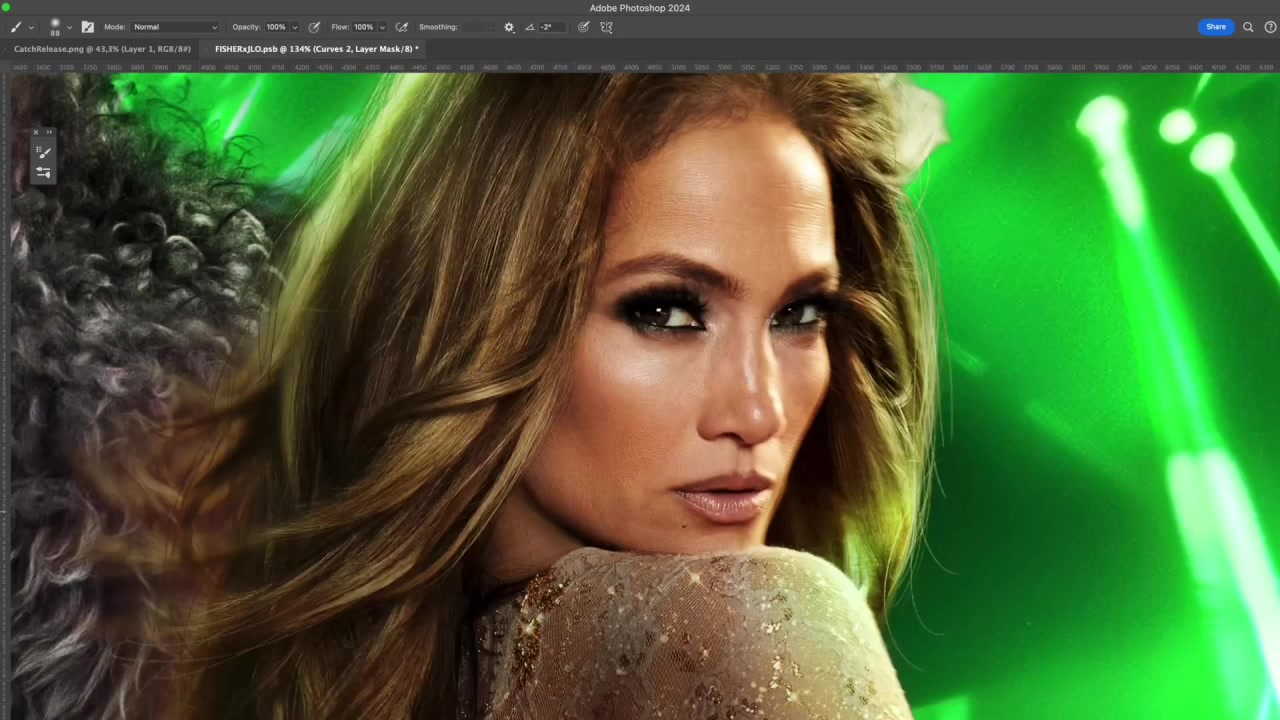The height and width of the screenshot is (720, 1280).
Task: Open the Search magnifier icon
Action: [1248, 27]
